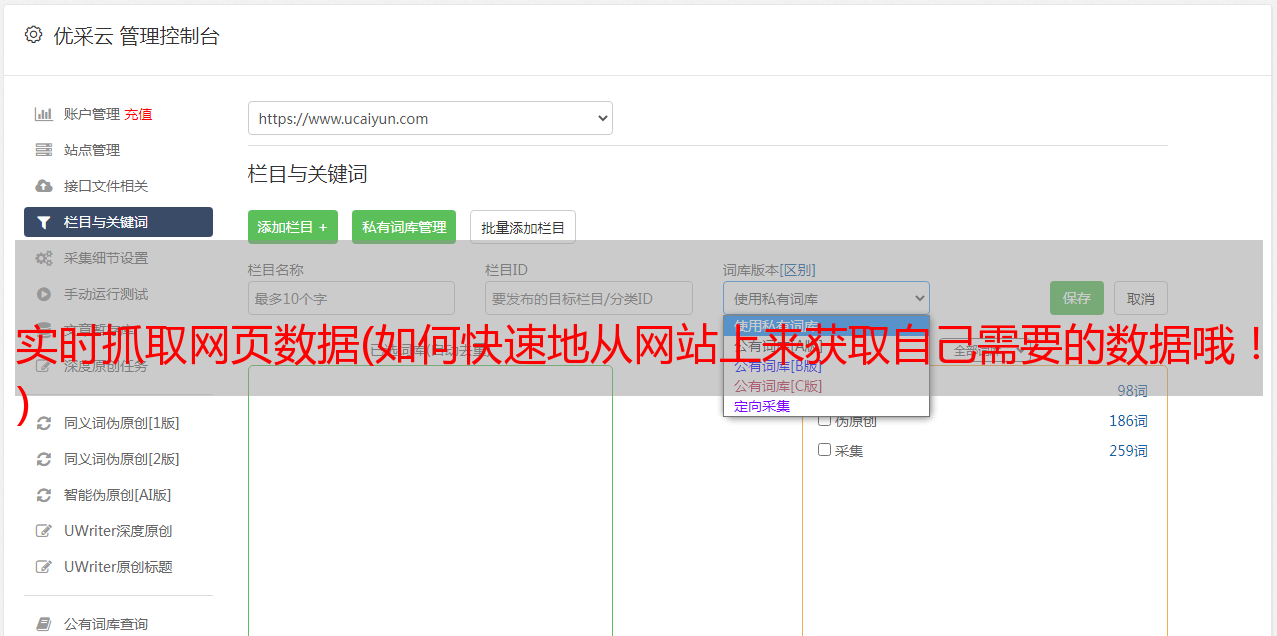Click the book icon beside 公有词库查询

pos(44,624)
